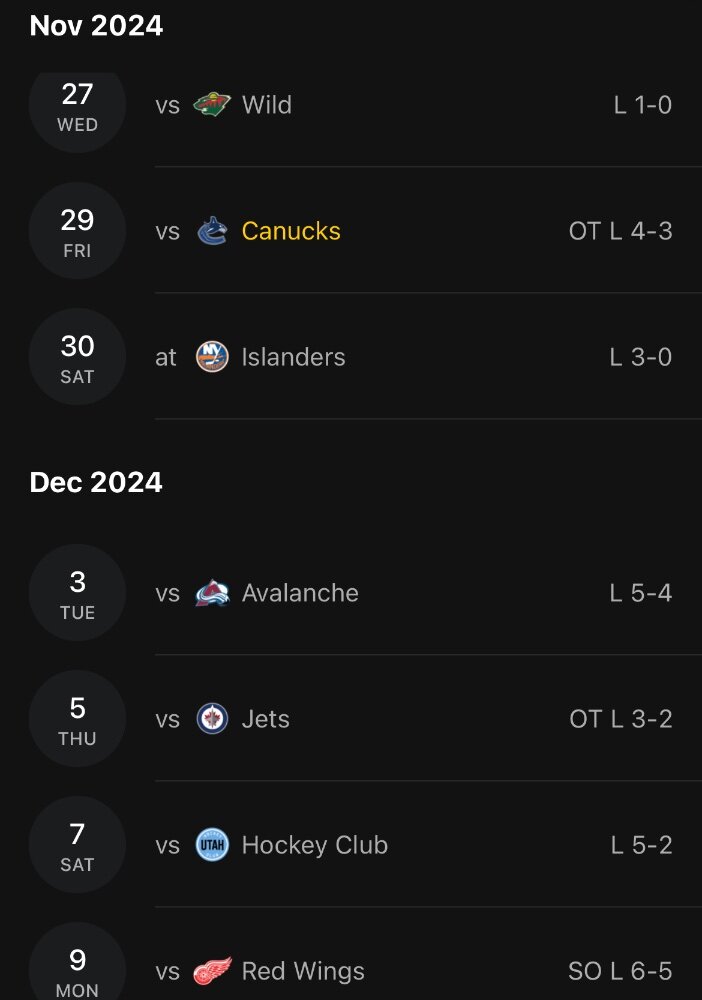
Task: View the OT L 4-3 game result
Action: 620,231
